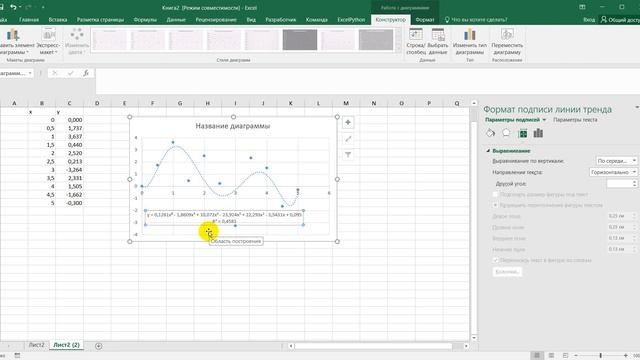This screenshot has height=360, width=640.
Task: Open the Разработчик (Developer) tab
Action: pos(281,20)
